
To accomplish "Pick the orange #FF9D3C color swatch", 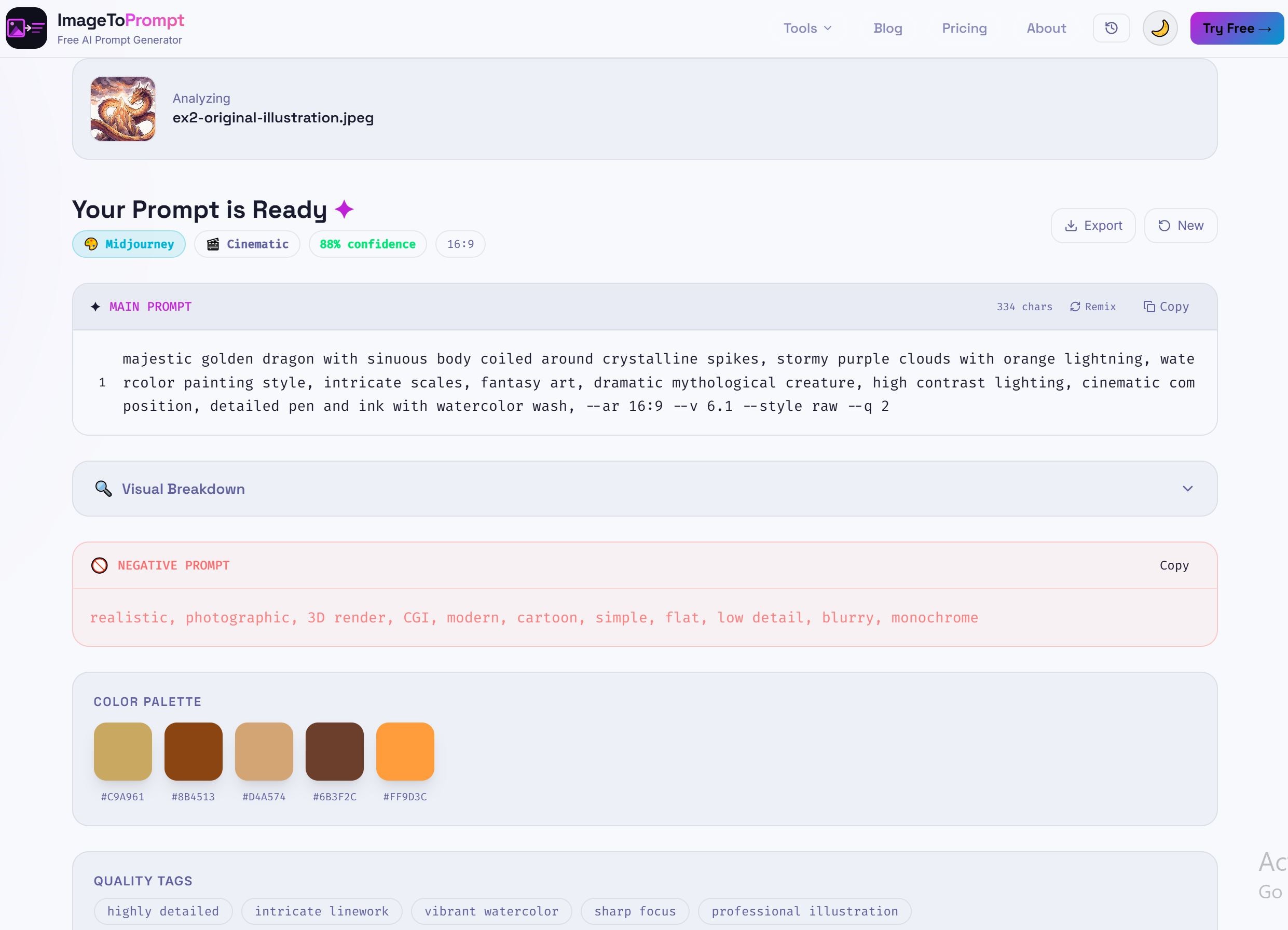I will coord(405,751).
